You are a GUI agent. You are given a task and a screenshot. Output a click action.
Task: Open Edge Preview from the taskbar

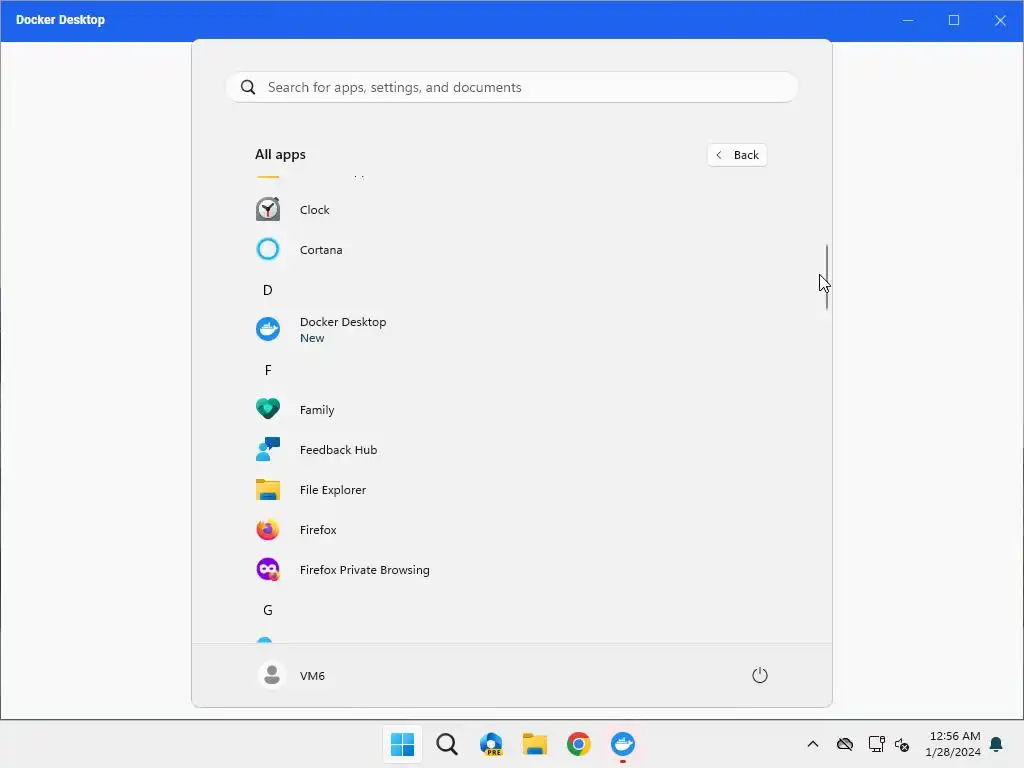(x=491, y=744)
